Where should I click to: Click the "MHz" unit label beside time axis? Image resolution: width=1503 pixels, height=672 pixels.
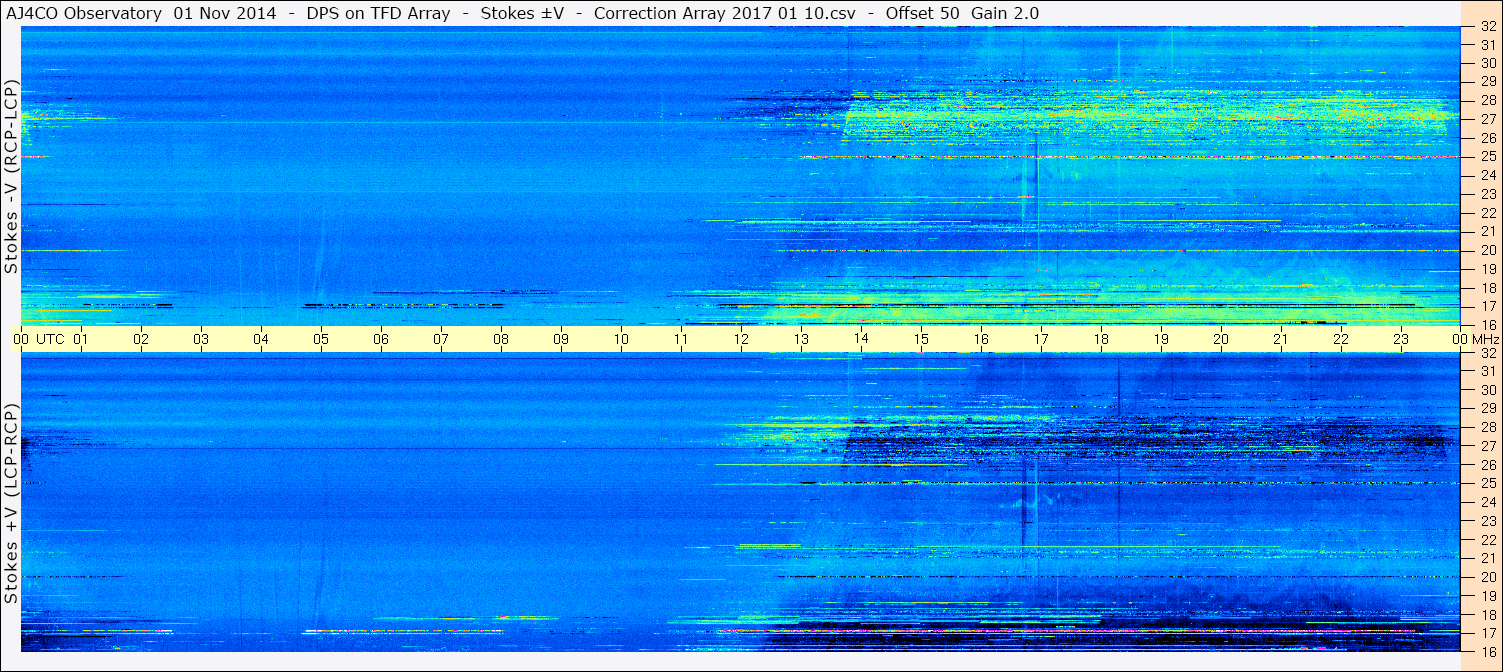[1485, 339]
